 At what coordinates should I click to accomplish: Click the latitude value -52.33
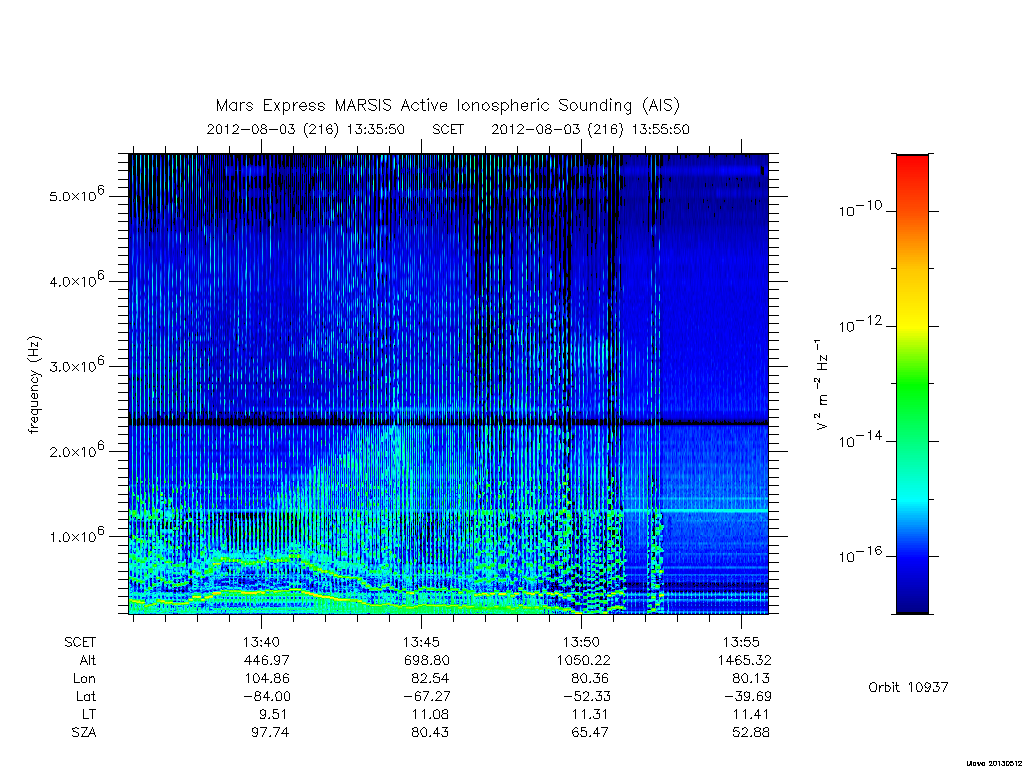[587, 696]
